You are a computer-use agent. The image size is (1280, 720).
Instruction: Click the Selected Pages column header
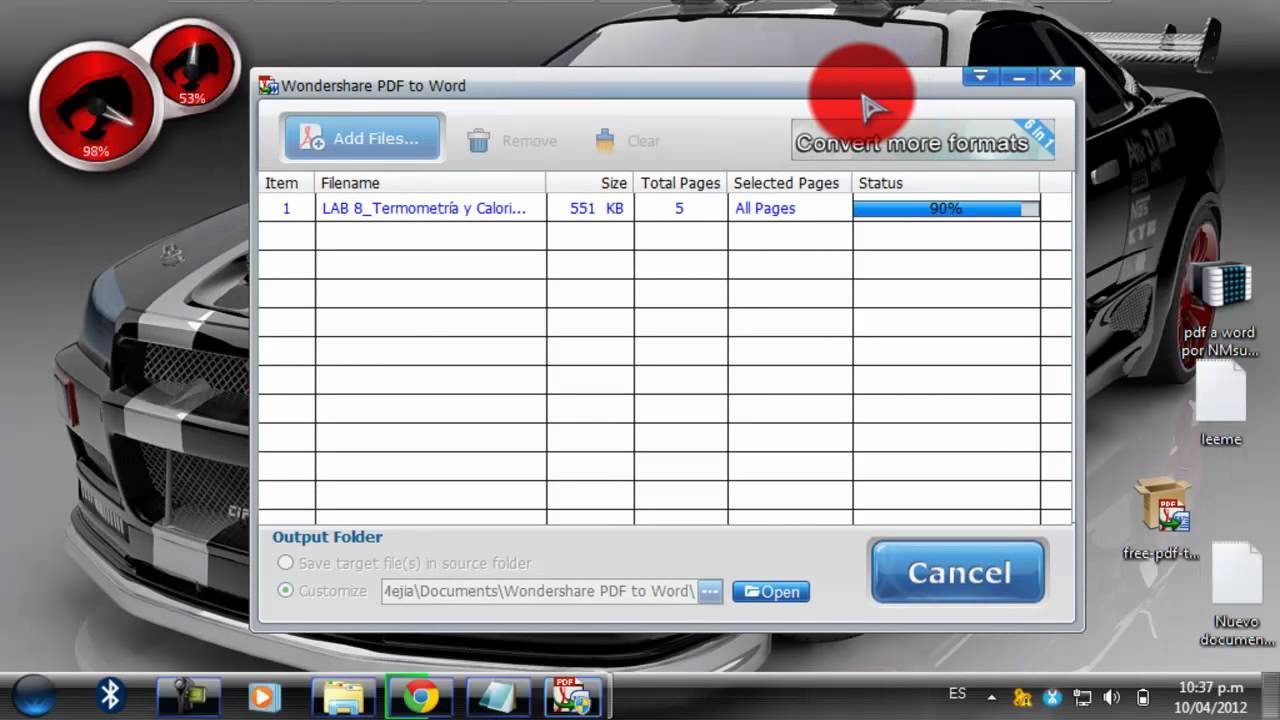point(790,183)
